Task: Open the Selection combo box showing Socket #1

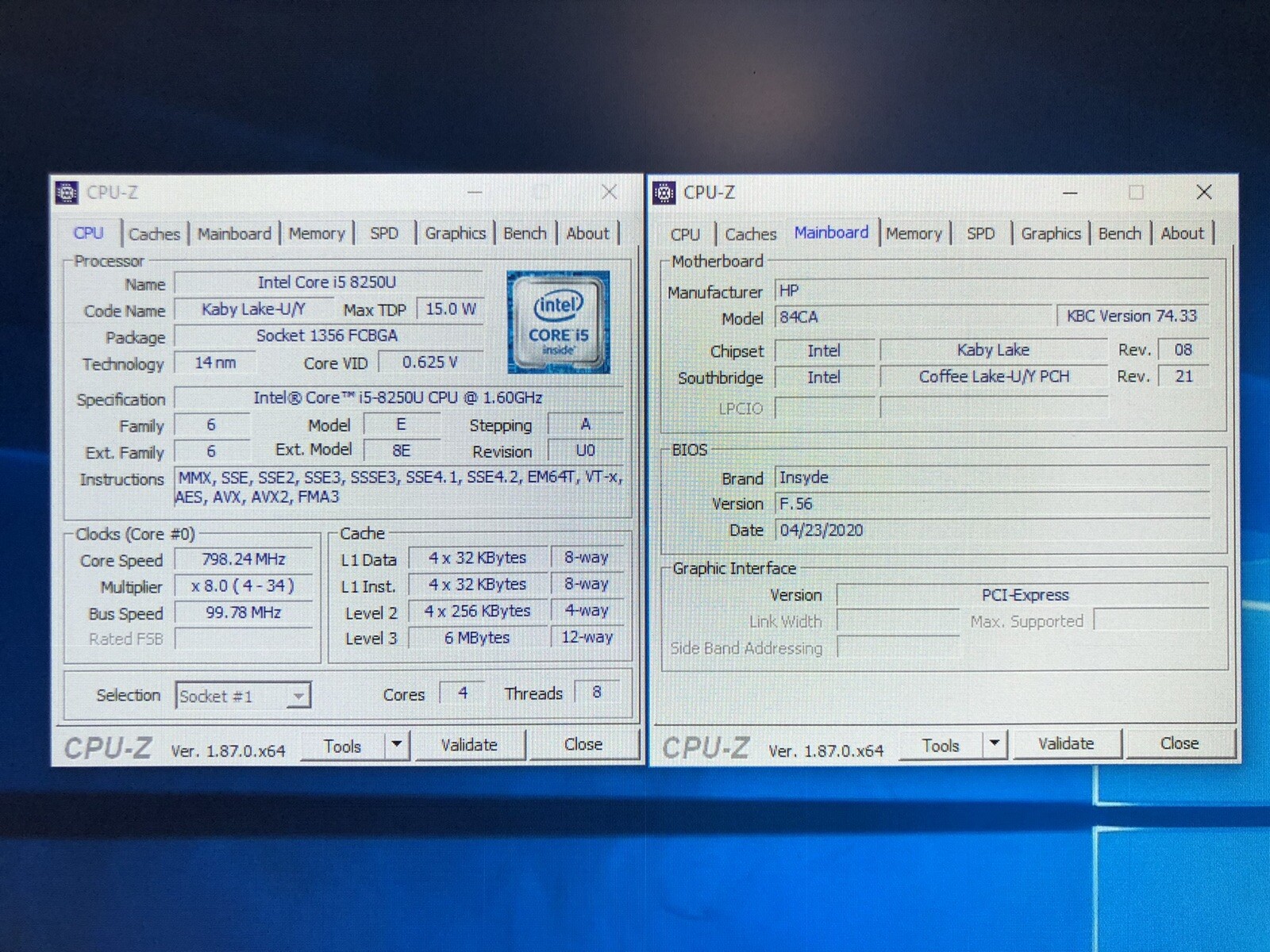Action: point(243,696)
